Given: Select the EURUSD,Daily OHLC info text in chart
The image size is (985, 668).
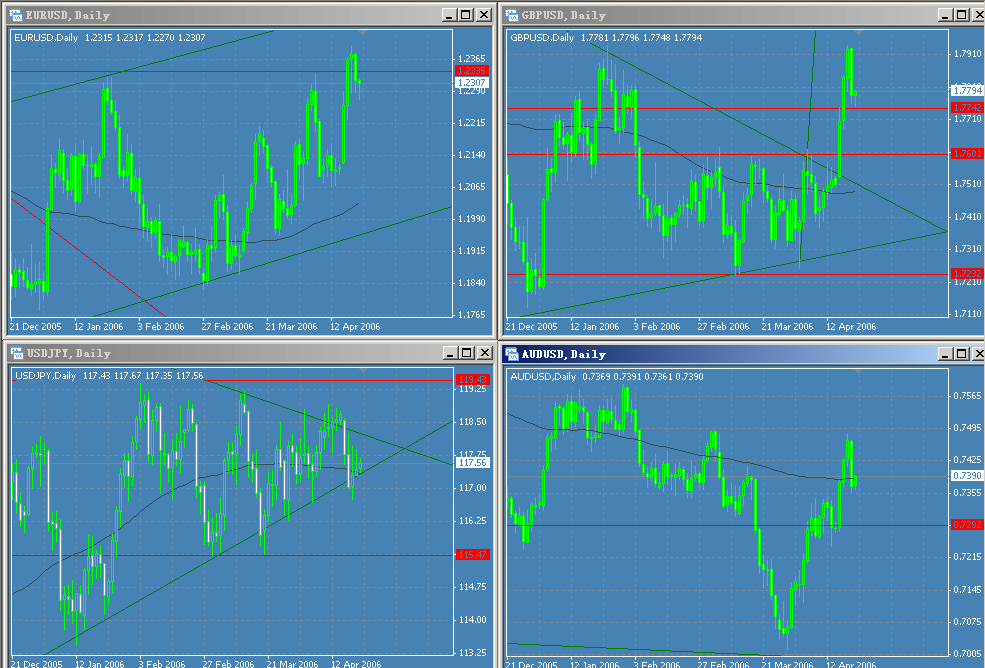Looking at the screenshot, I should pos(110,38).
